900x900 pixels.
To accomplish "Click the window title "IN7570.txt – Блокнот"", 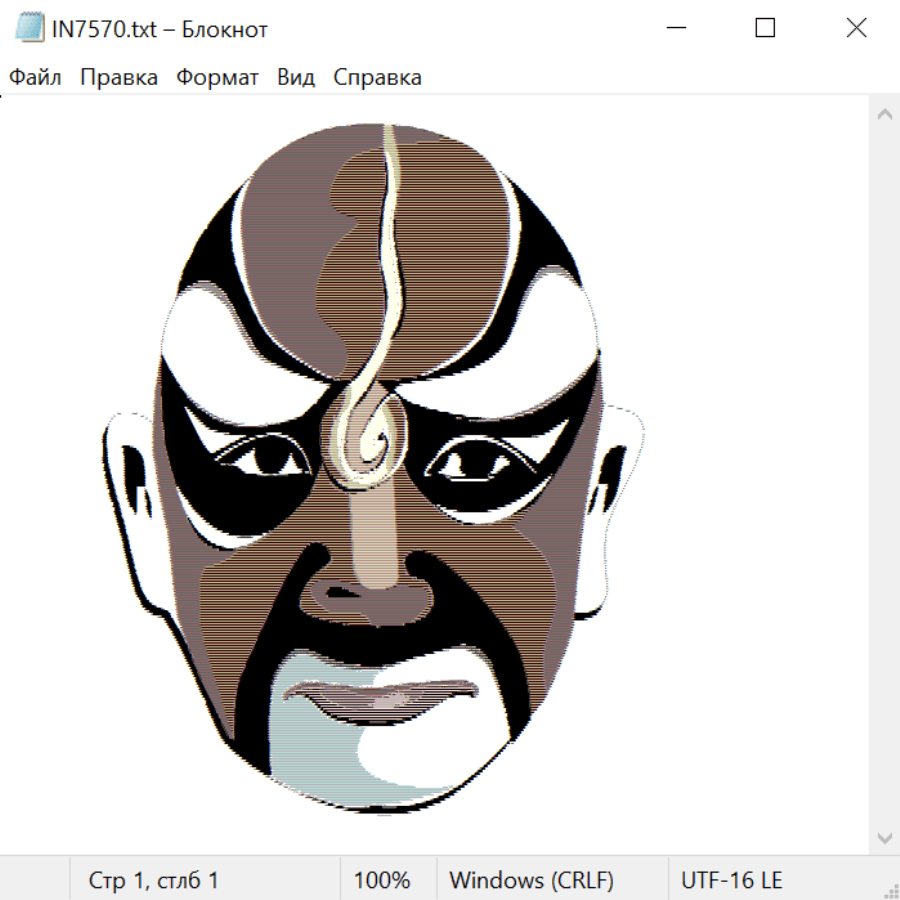I will point(160,29).
